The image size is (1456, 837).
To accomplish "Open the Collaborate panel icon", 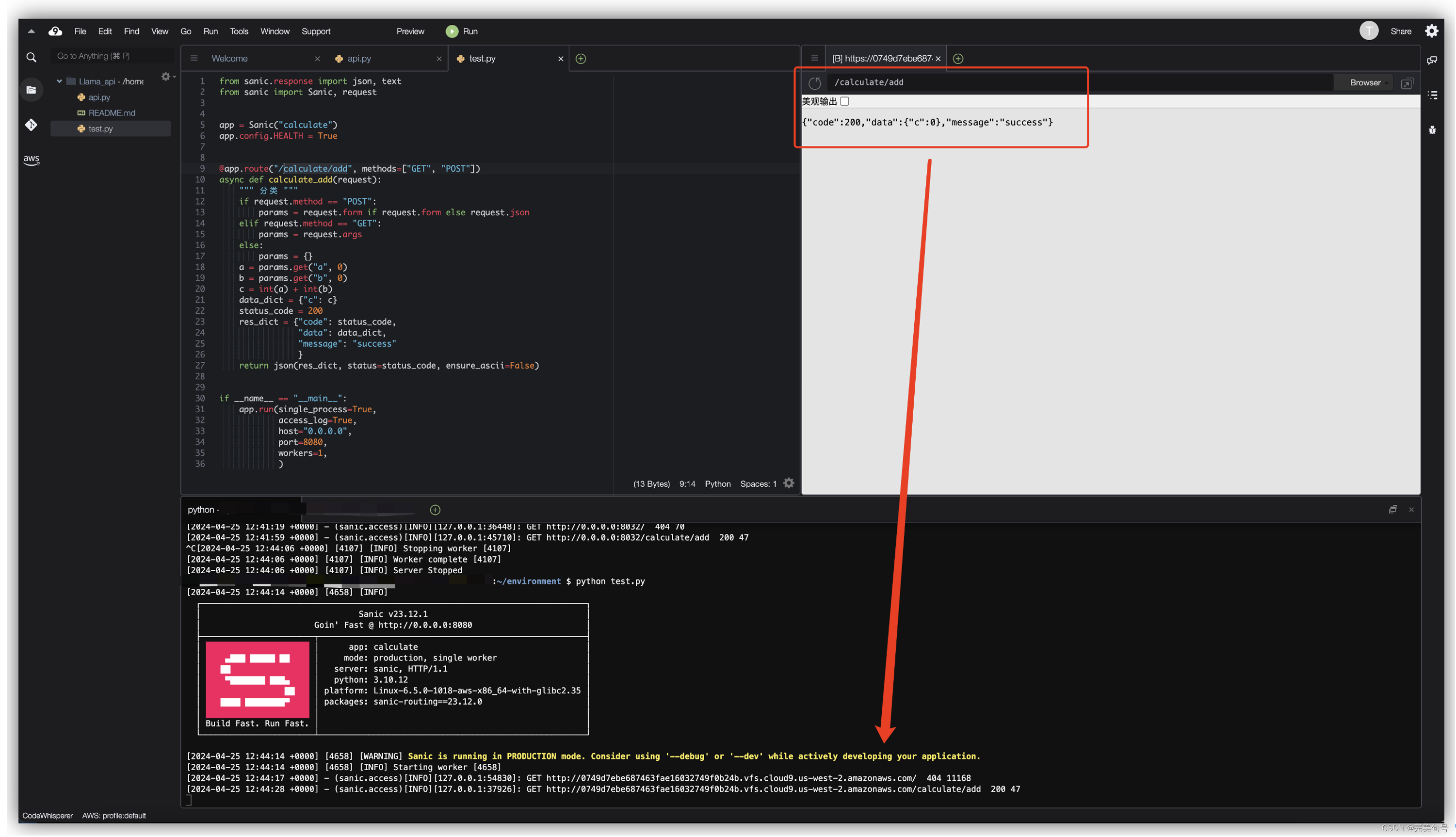I will (x=1431, y=60).
